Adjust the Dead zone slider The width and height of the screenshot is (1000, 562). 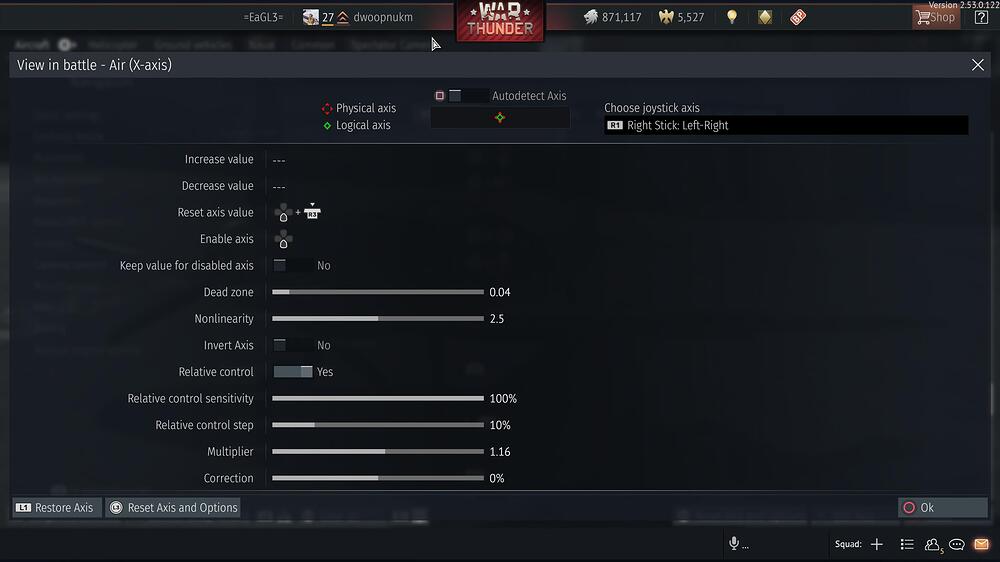(x=378, y=292)
